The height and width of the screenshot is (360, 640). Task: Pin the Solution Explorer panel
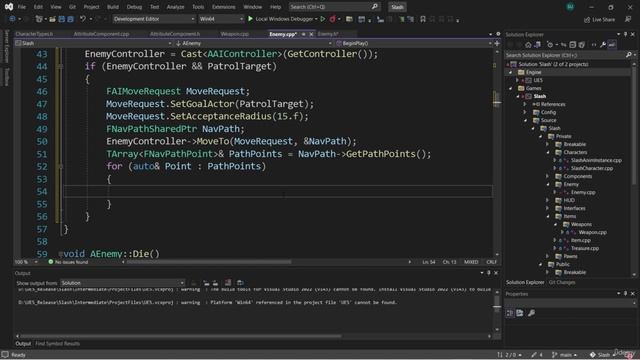[x=625, y=34]
